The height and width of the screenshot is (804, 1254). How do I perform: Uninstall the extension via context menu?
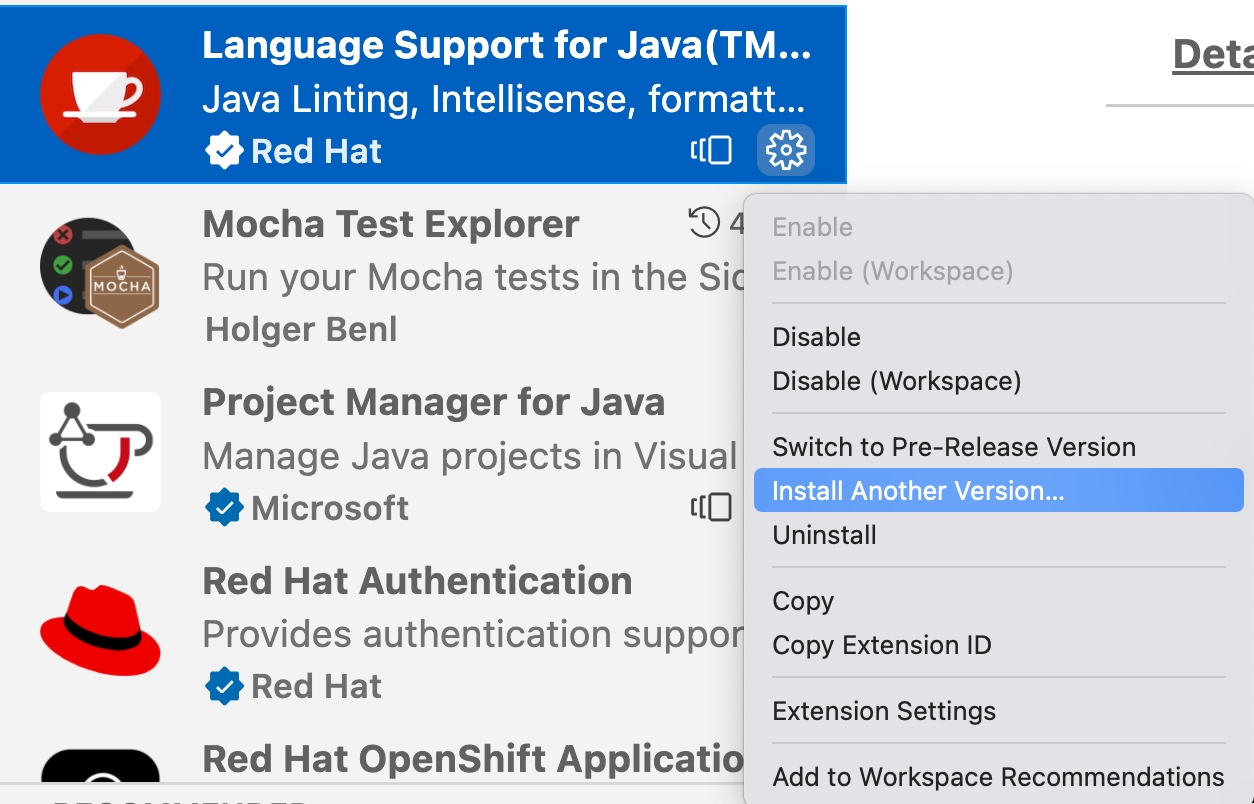pos(825,535)
